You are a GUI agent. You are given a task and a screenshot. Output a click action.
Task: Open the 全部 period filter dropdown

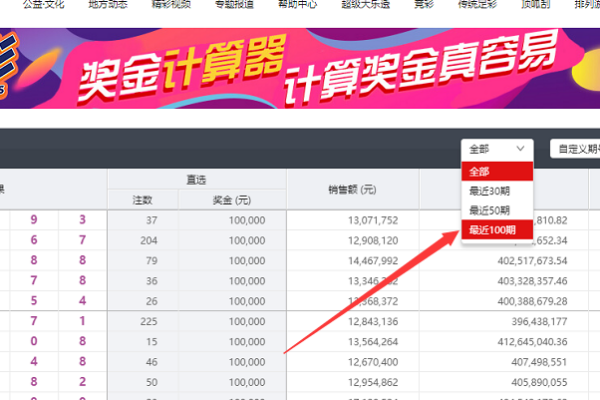(497, 148)
